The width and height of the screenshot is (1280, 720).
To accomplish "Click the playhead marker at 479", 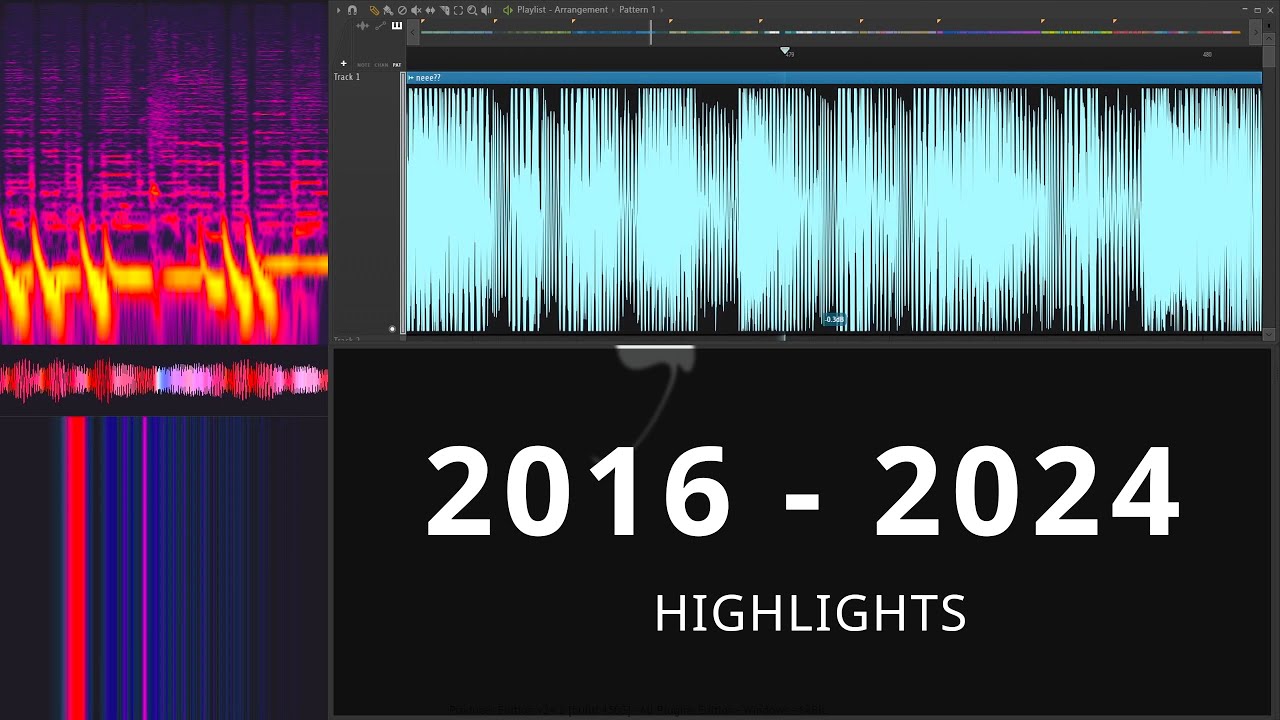I will 785,51.
